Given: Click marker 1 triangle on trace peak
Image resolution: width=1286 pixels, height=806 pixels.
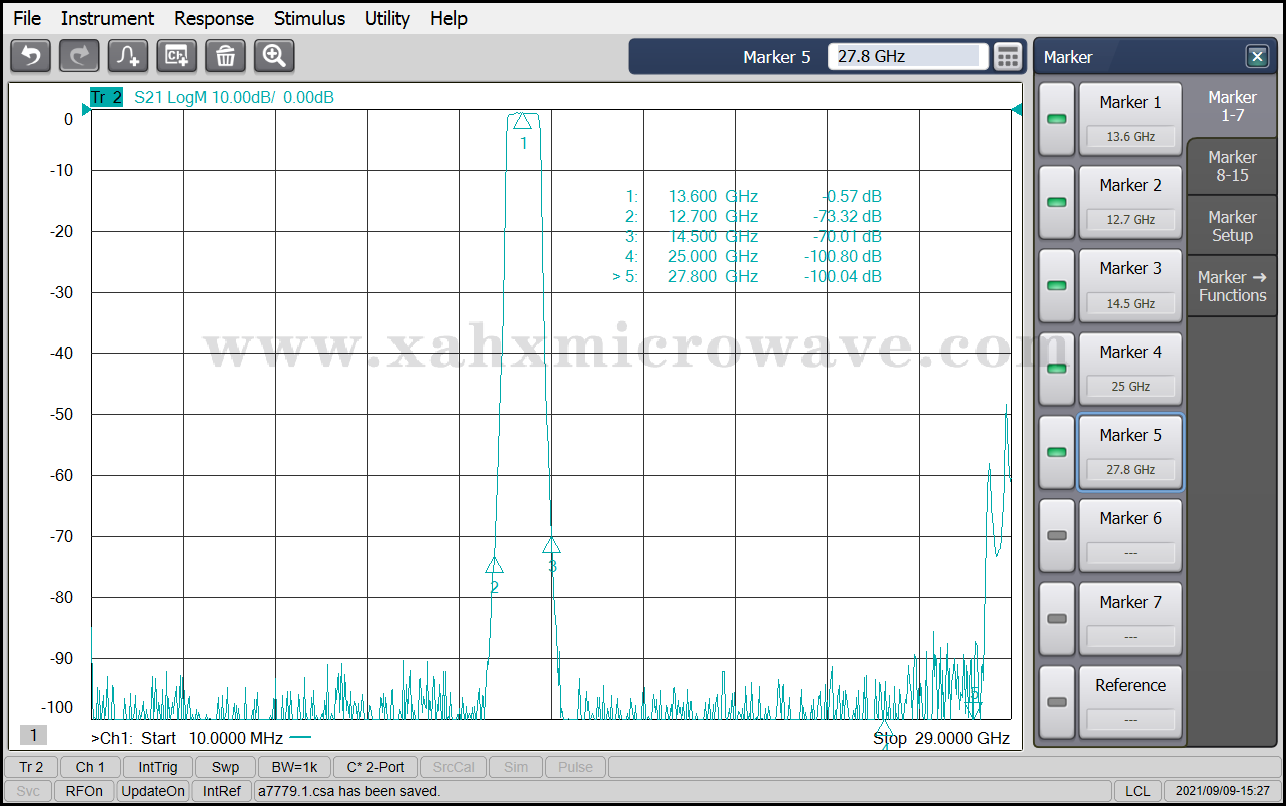Looking at the screenshot, I should (522, 121).
